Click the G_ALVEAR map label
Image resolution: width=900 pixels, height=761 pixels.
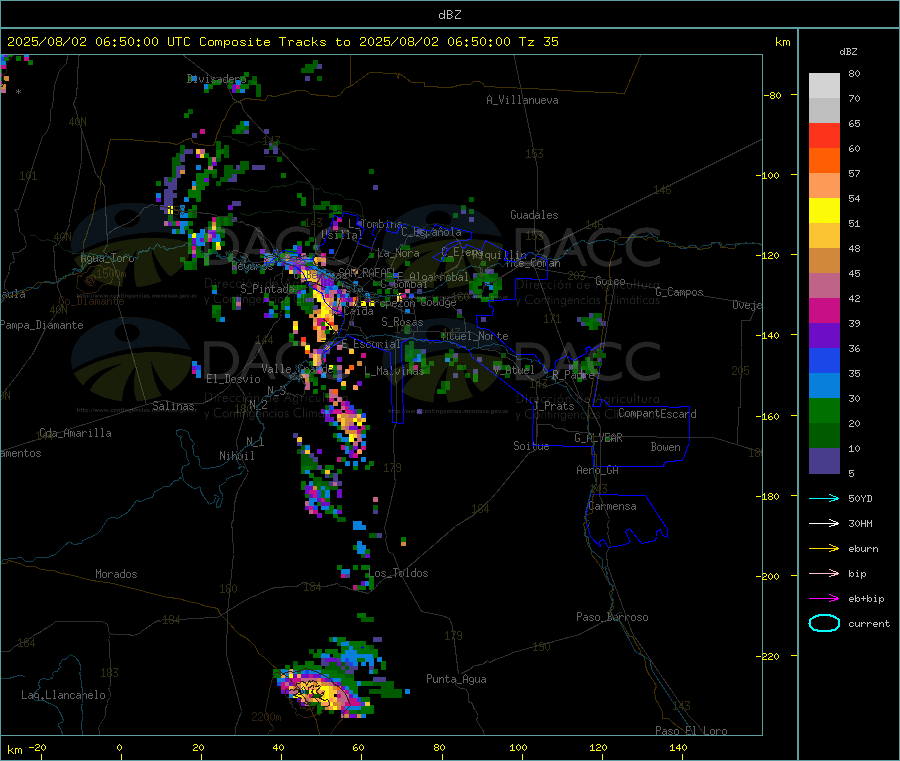pyautogui.click(x=598, y=438)
